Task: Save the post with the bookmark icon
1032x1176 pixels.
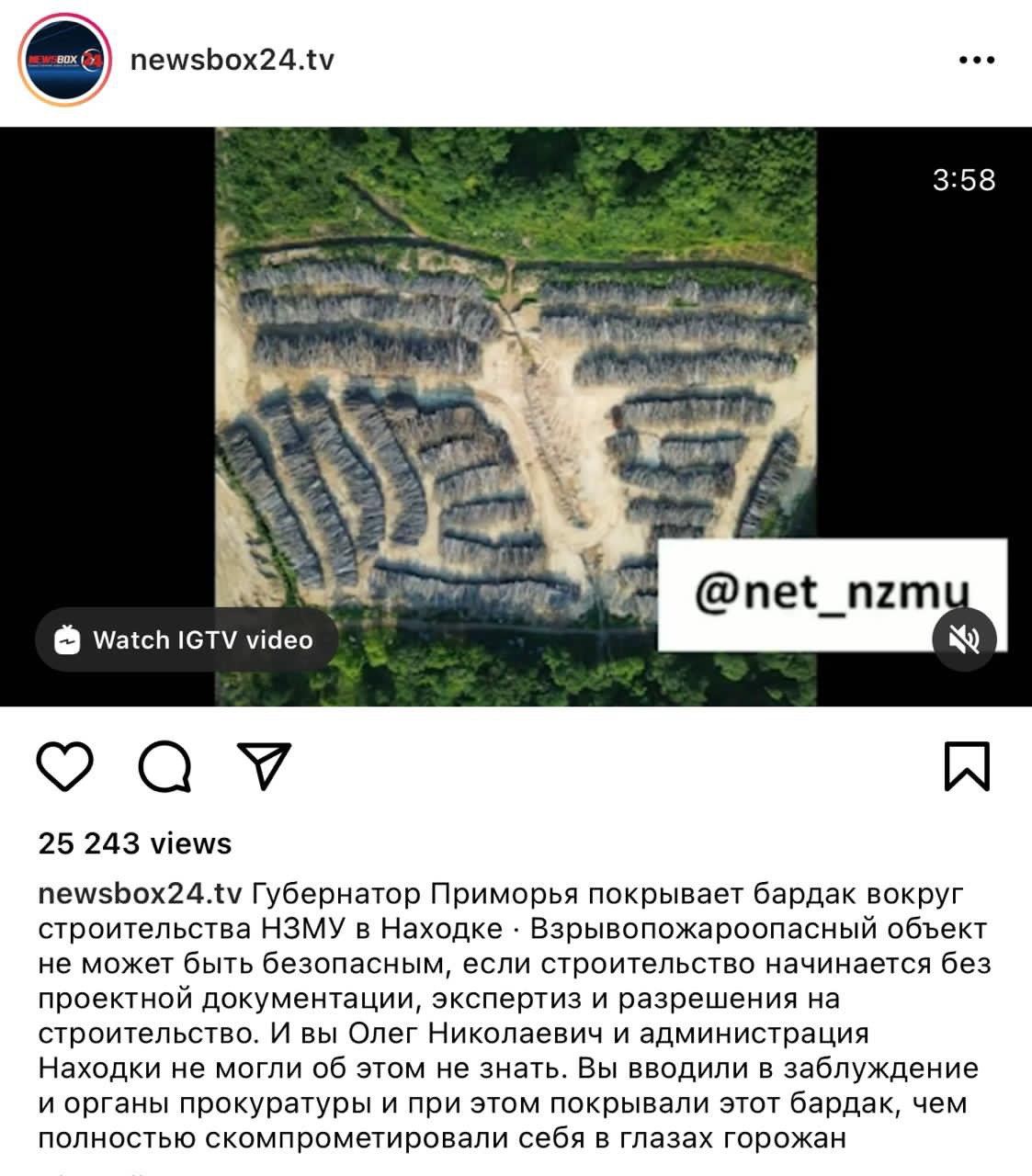Action: pos(967,766)
